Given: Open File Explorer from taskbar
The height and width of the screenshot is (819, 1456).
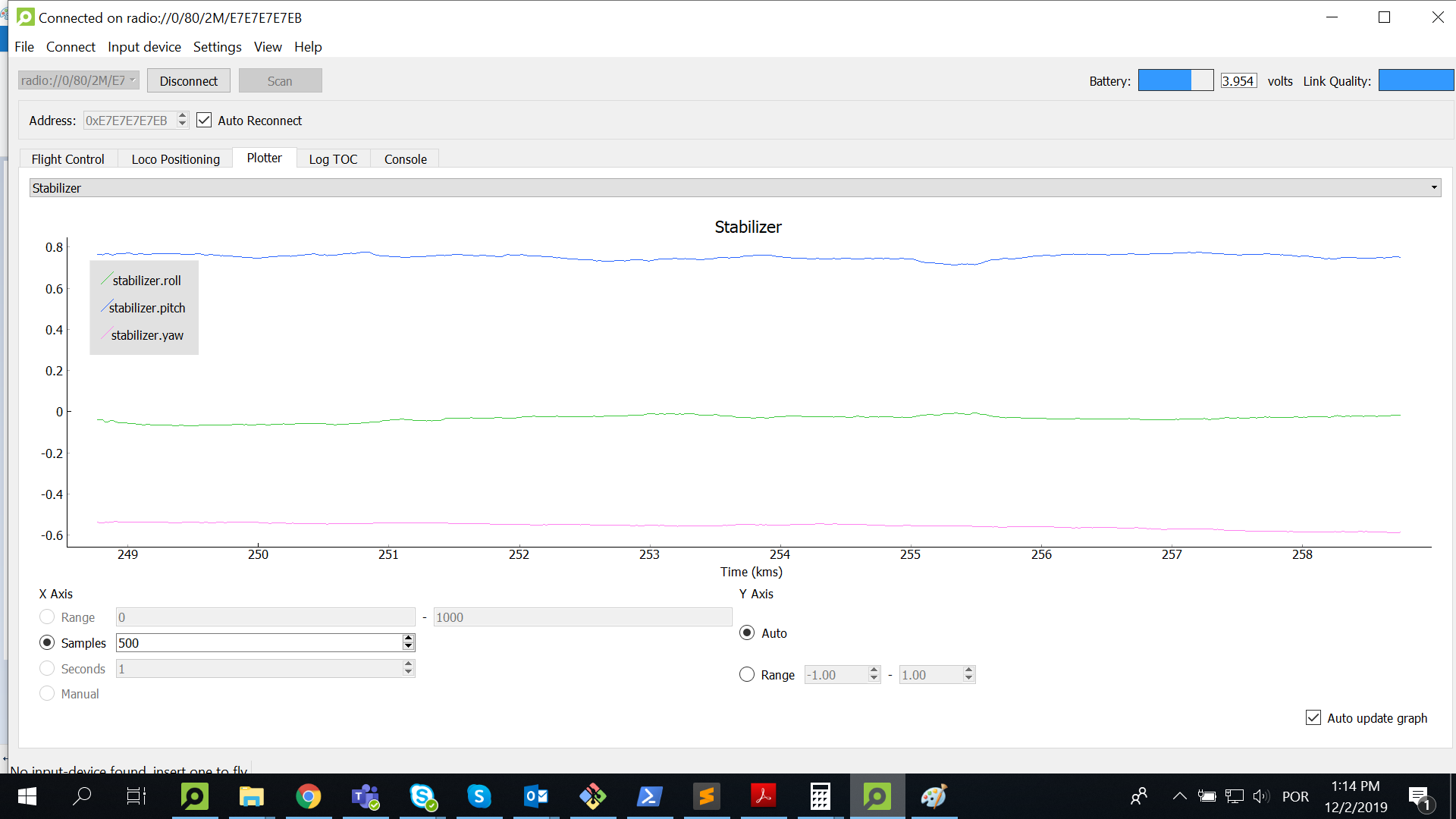Looking at the screenshot, I should (252, 796).
